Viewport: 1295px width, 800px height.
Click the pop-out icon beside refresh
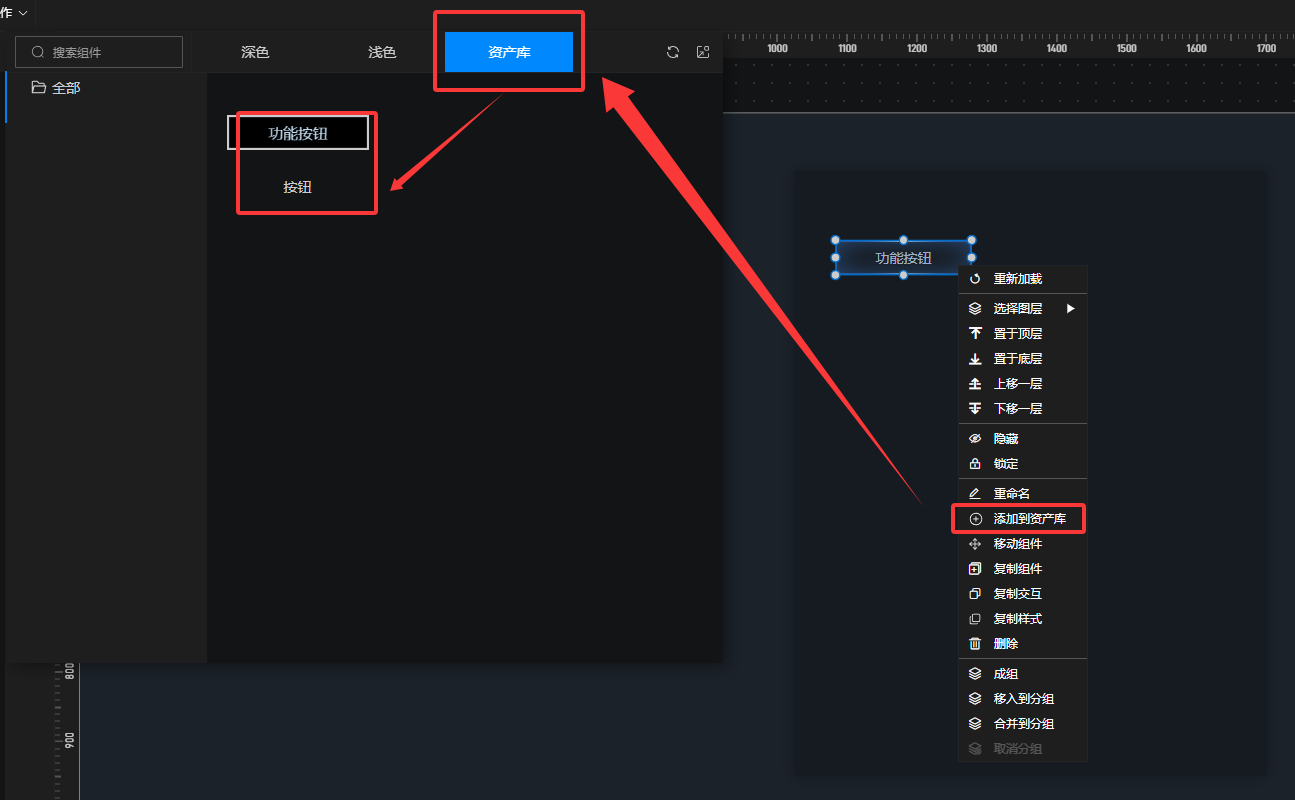(703, 52)
